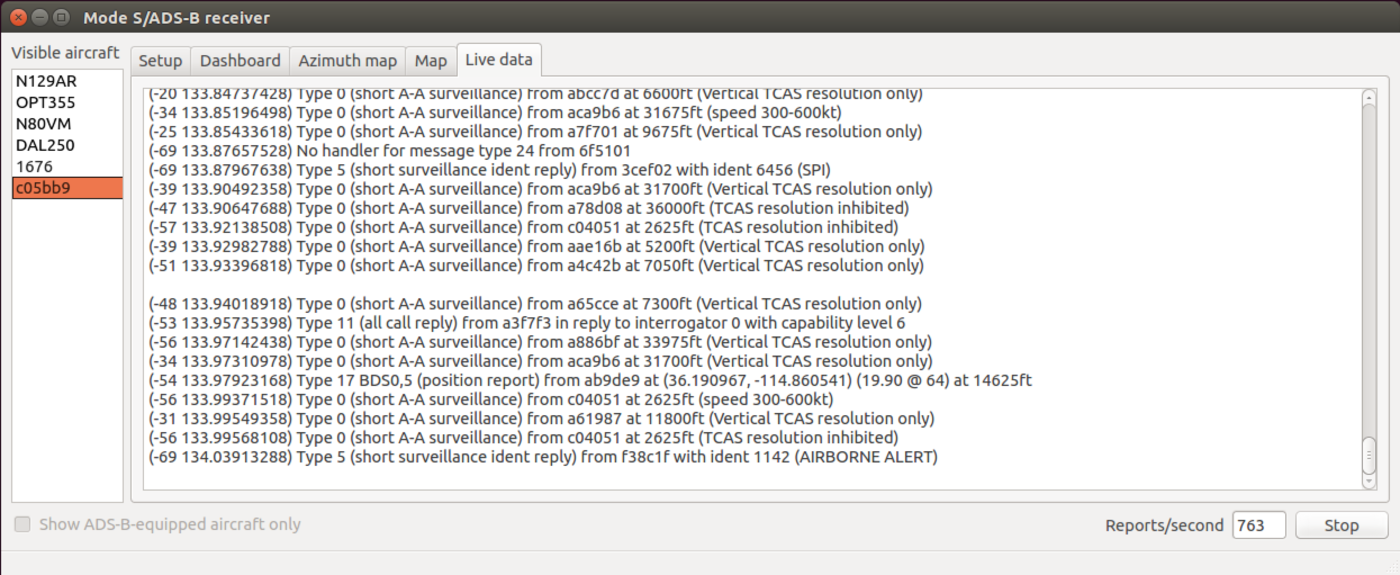1400x575 pixels.
Task: Switch to the Map tab
Action: [x=430, y=60]
